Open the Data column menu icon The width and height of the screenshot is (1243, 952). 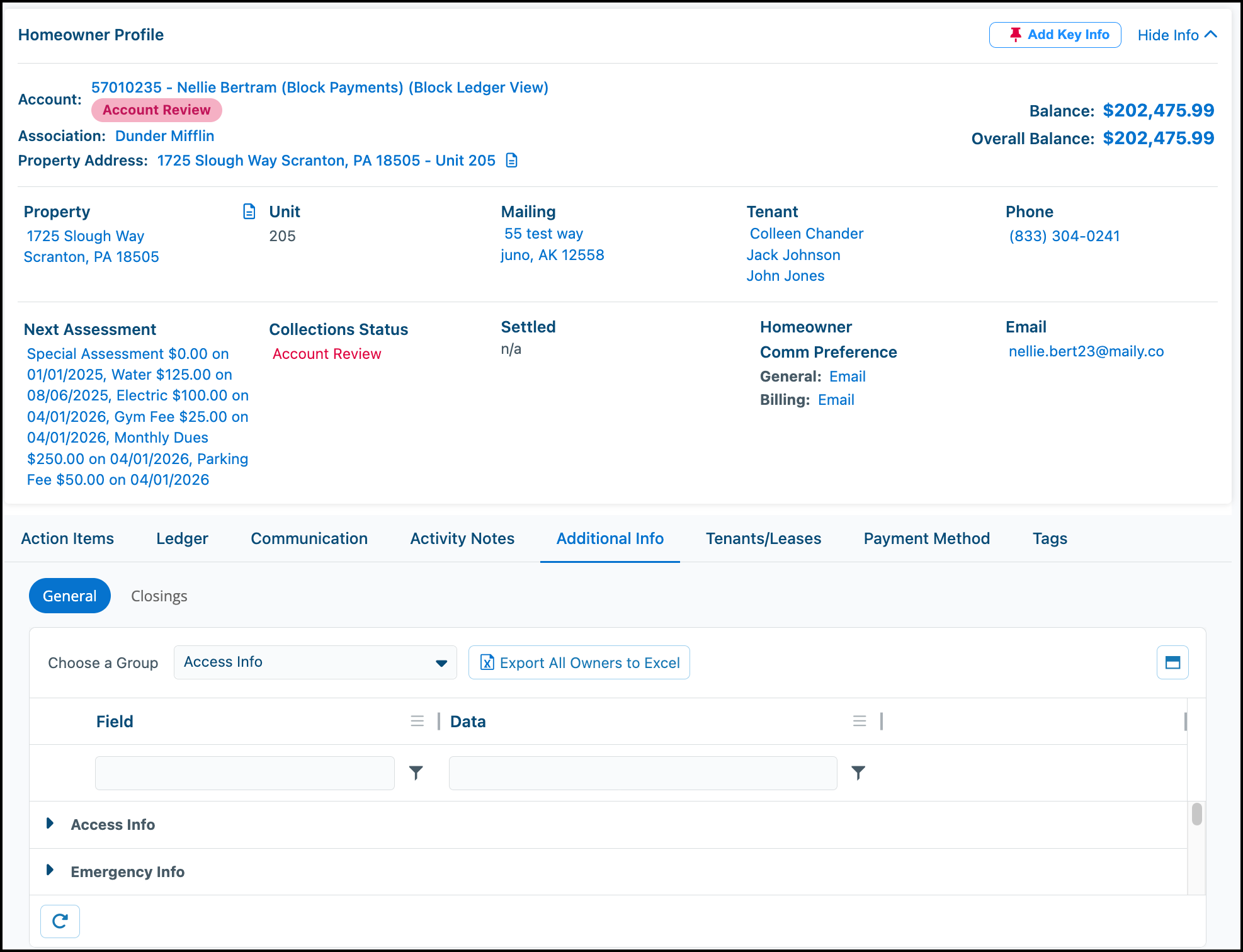coord(860,721)
